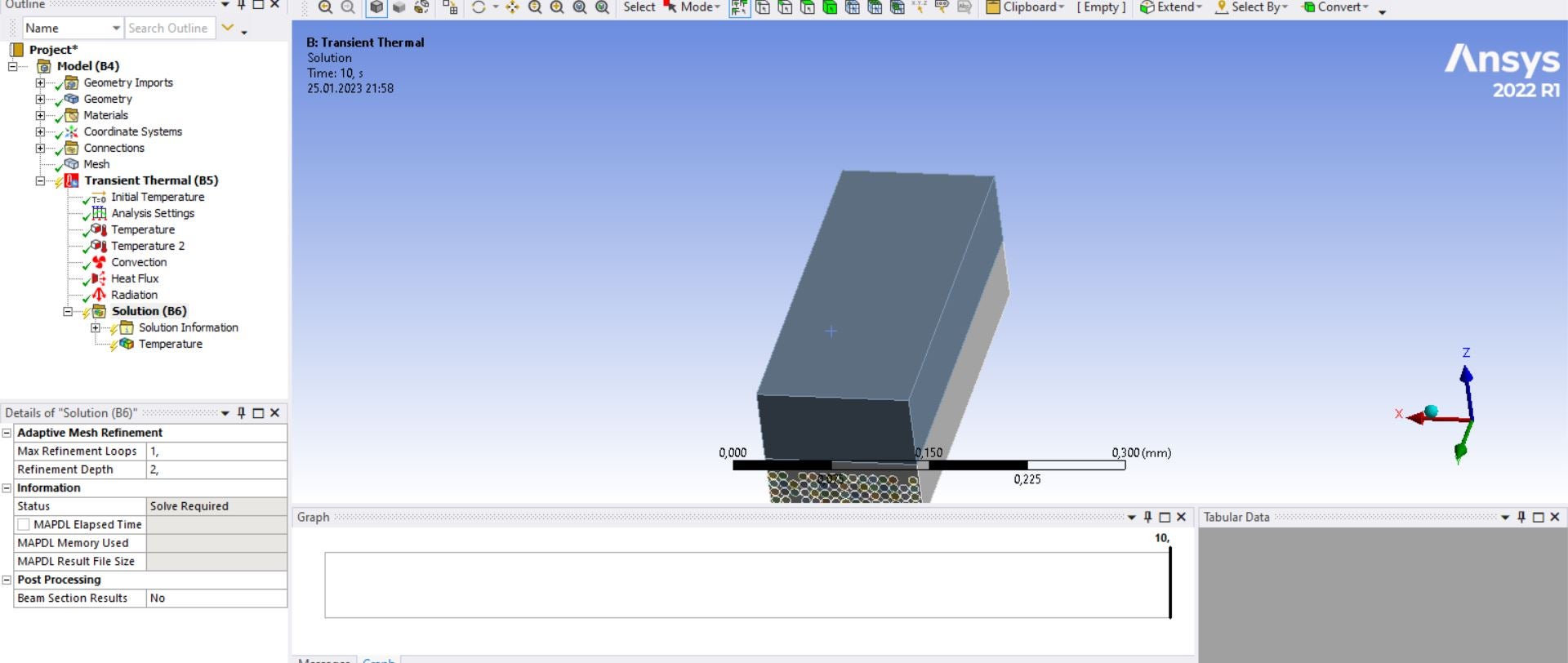Select Temperature 2 boundary condition
The width and height of the screenshot is (1568, 663).
click(148, 246)
